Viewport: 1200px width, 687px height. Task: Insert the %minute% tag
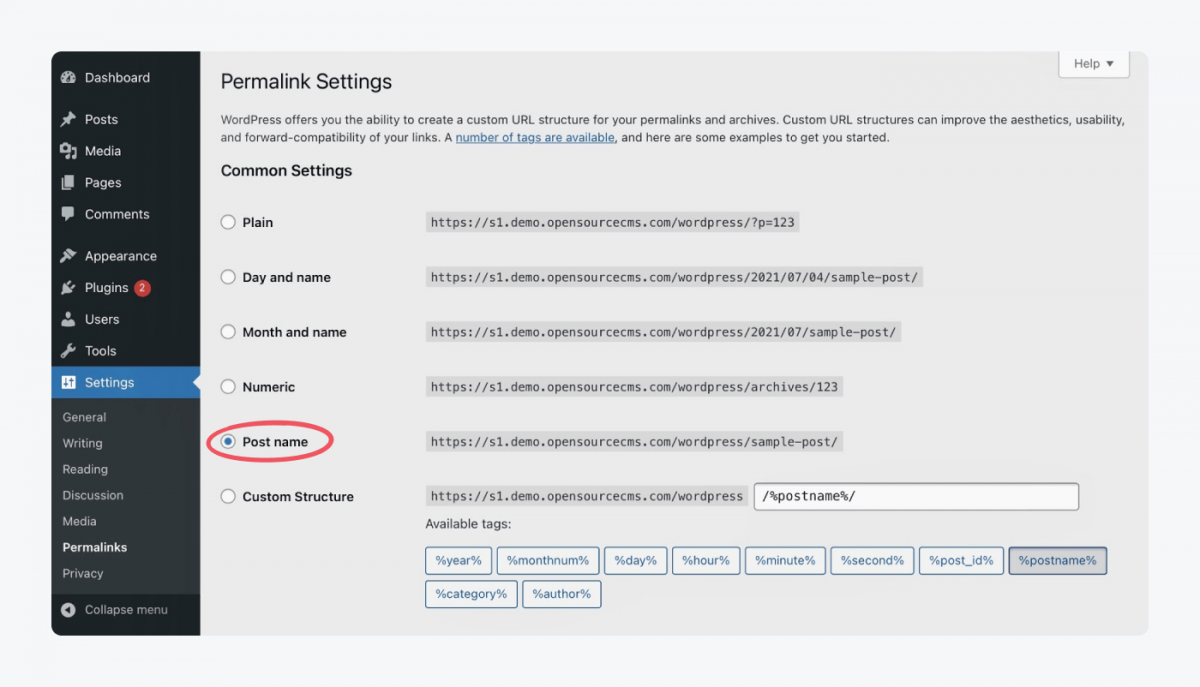coord(785,561)
